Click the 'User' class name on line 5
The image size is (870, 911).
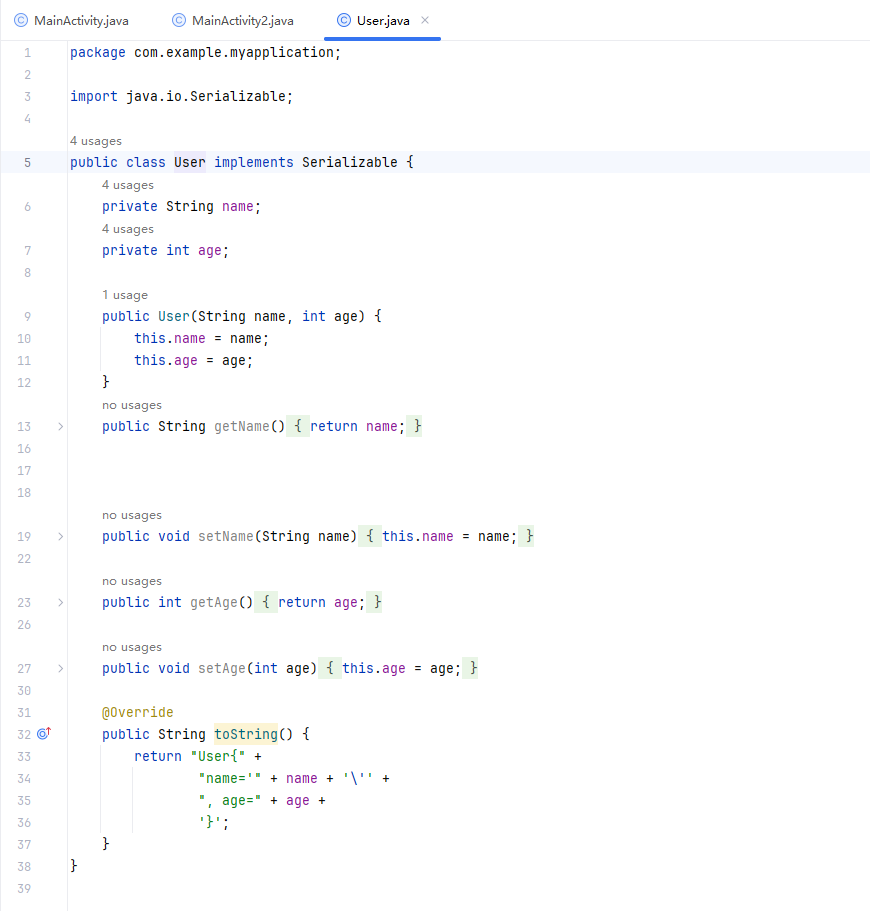click(190, 163)
